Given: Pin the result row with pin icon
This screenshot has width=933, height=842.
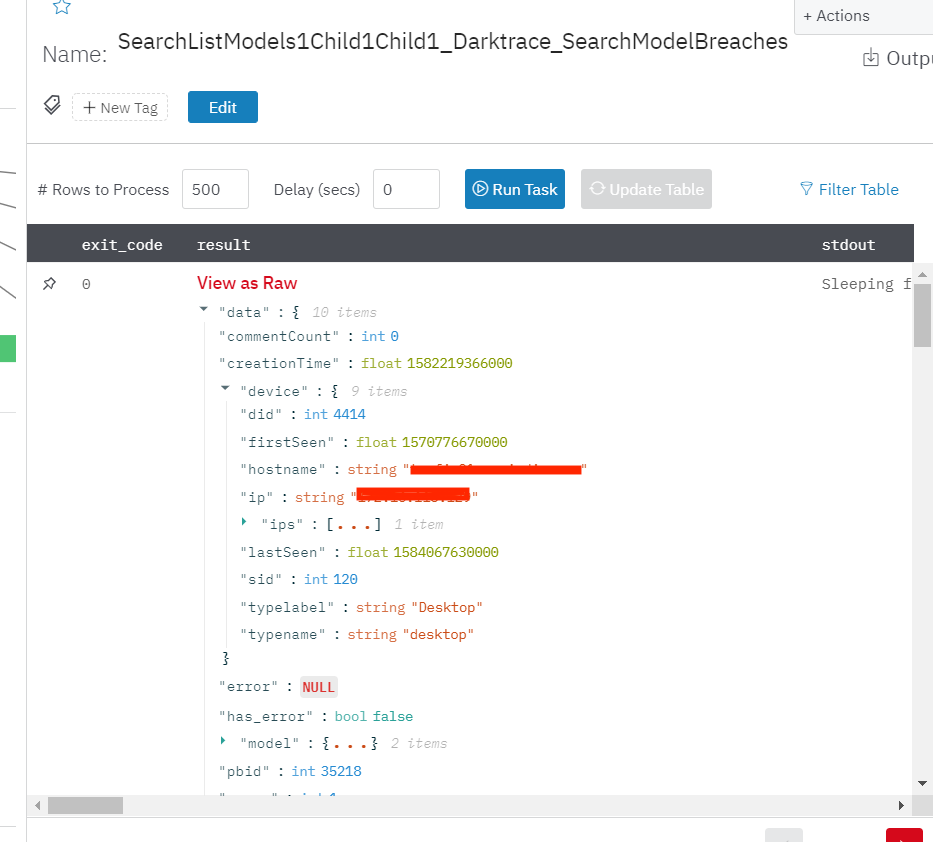Looking at the screenshot, I should [49, 284].
